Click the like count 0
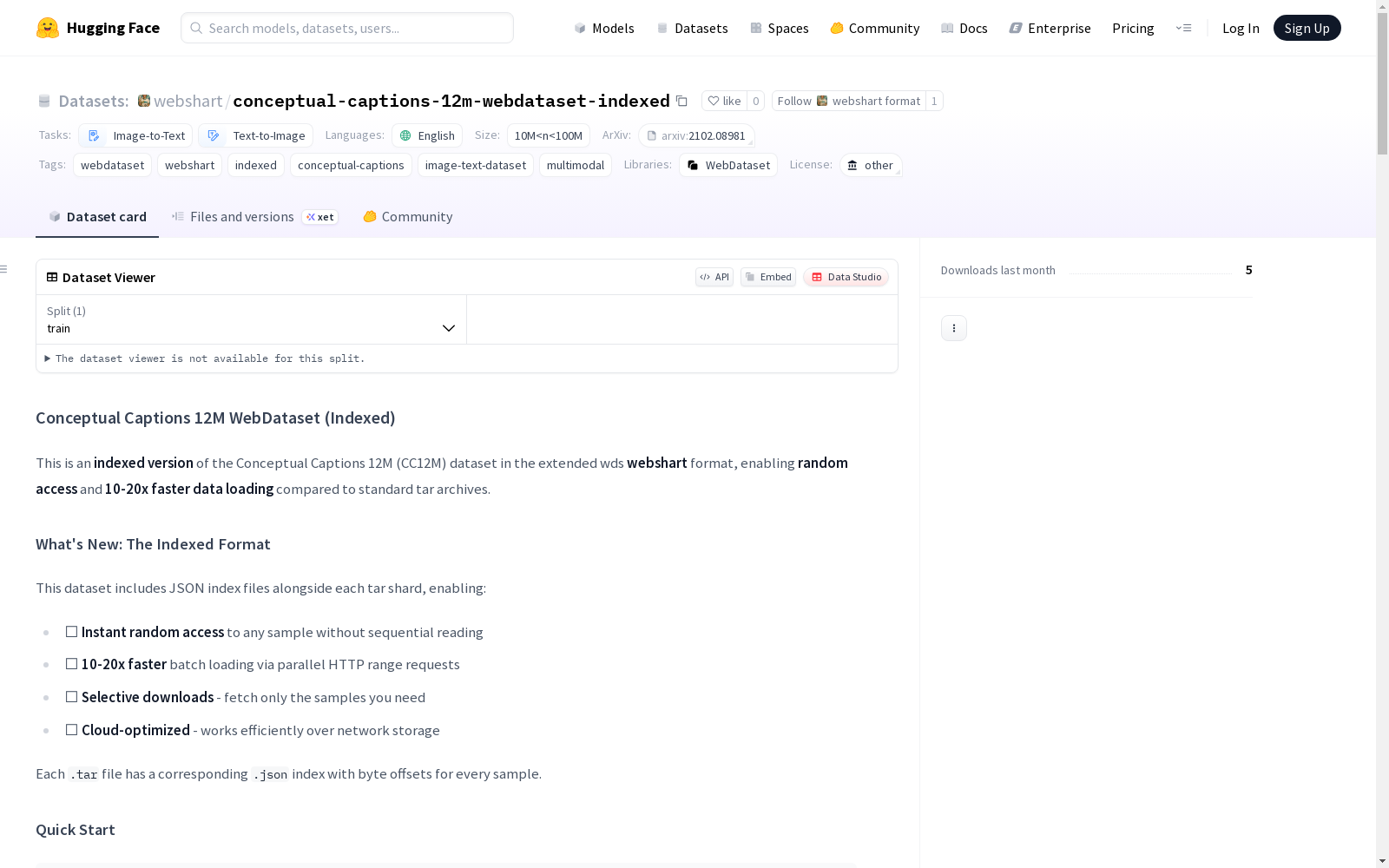The height and width of the screenshot is (868, 1389). click(x=756, y=101)
